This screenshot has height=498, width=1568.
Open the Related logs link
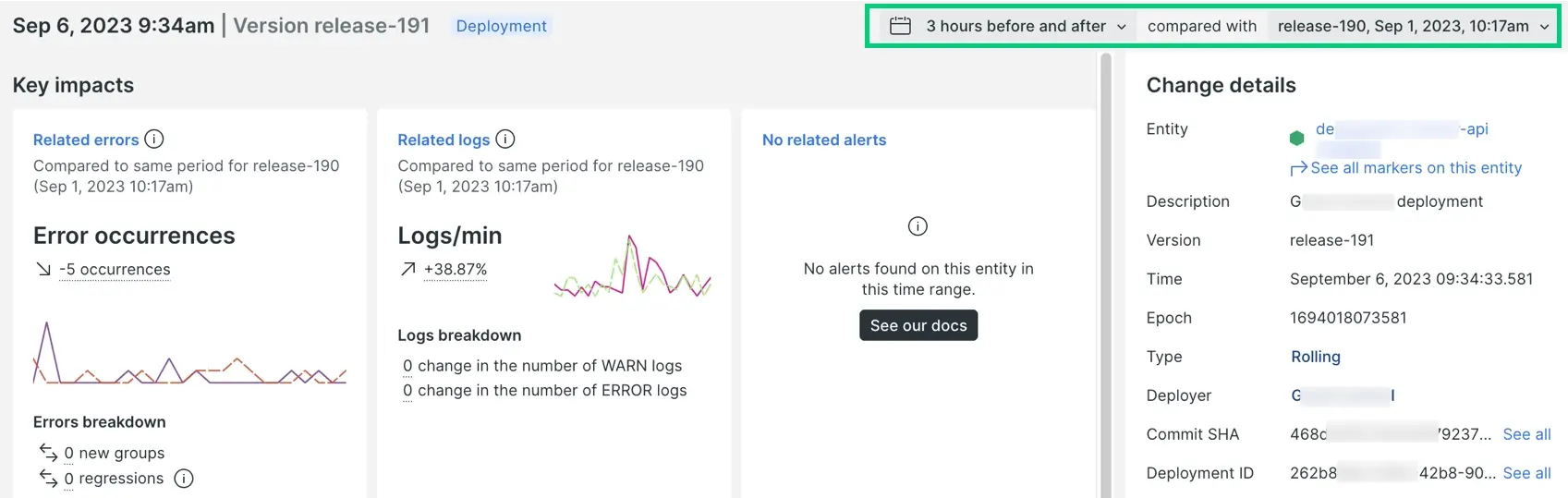444,140
